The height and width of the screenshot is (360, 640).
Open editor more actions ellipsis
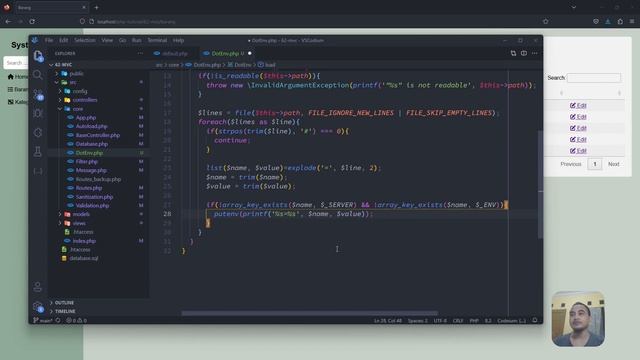(x=534, y=53)
